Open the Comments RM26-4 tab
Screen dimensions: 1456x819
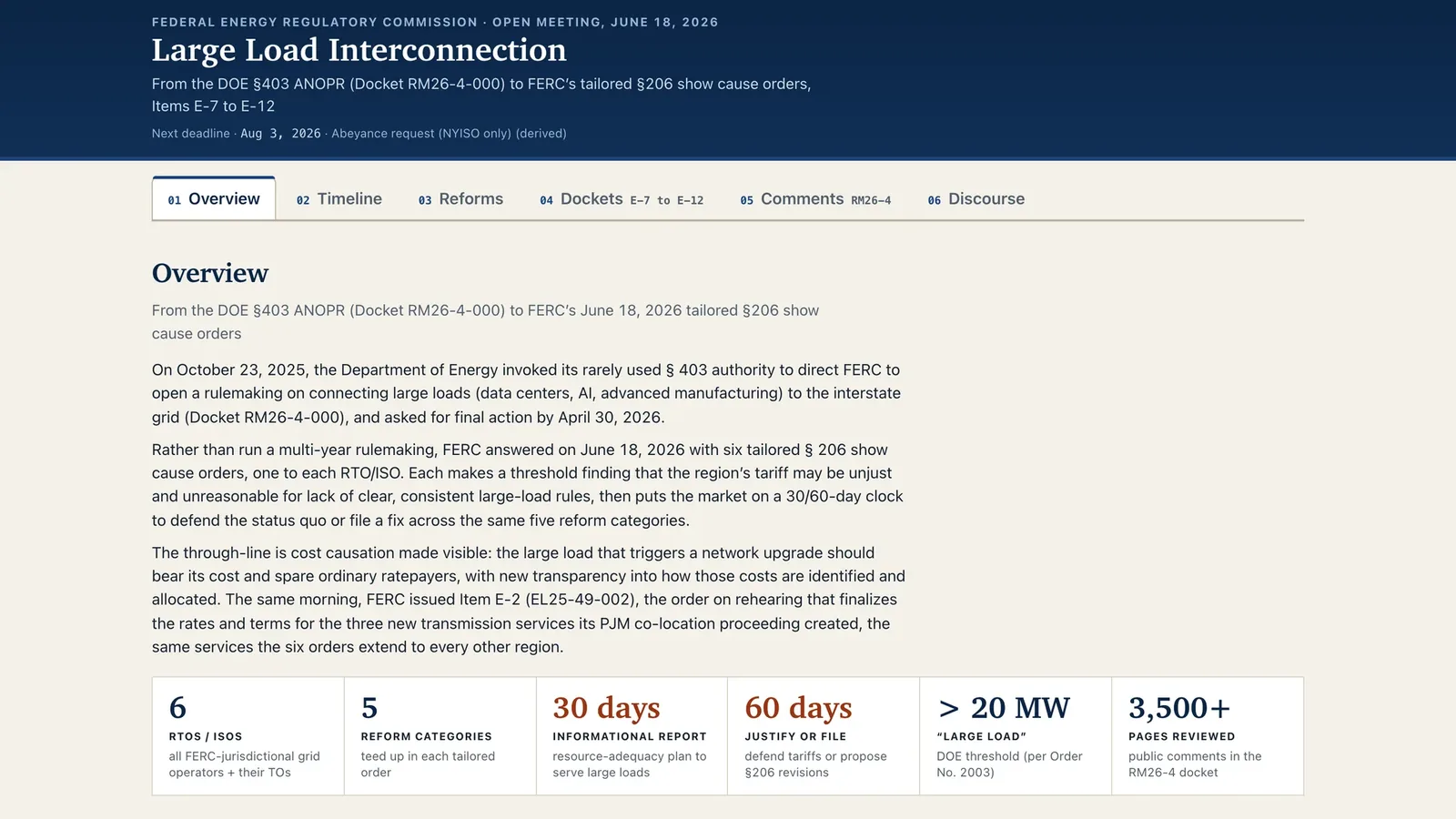point(815,198)
